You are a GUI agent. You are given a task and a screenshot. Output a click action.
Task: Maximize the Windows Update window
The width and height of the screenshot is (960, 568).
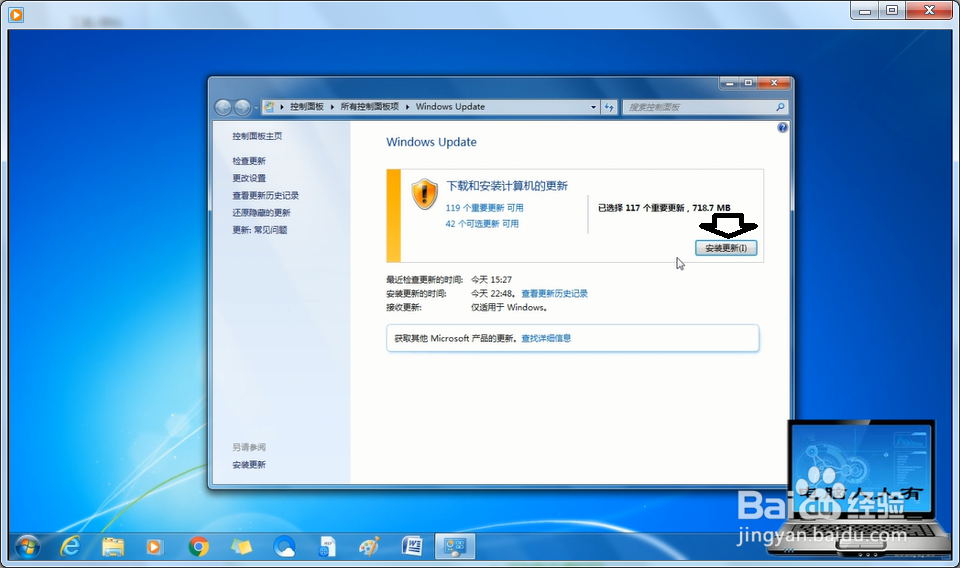[x=748, y=83]
